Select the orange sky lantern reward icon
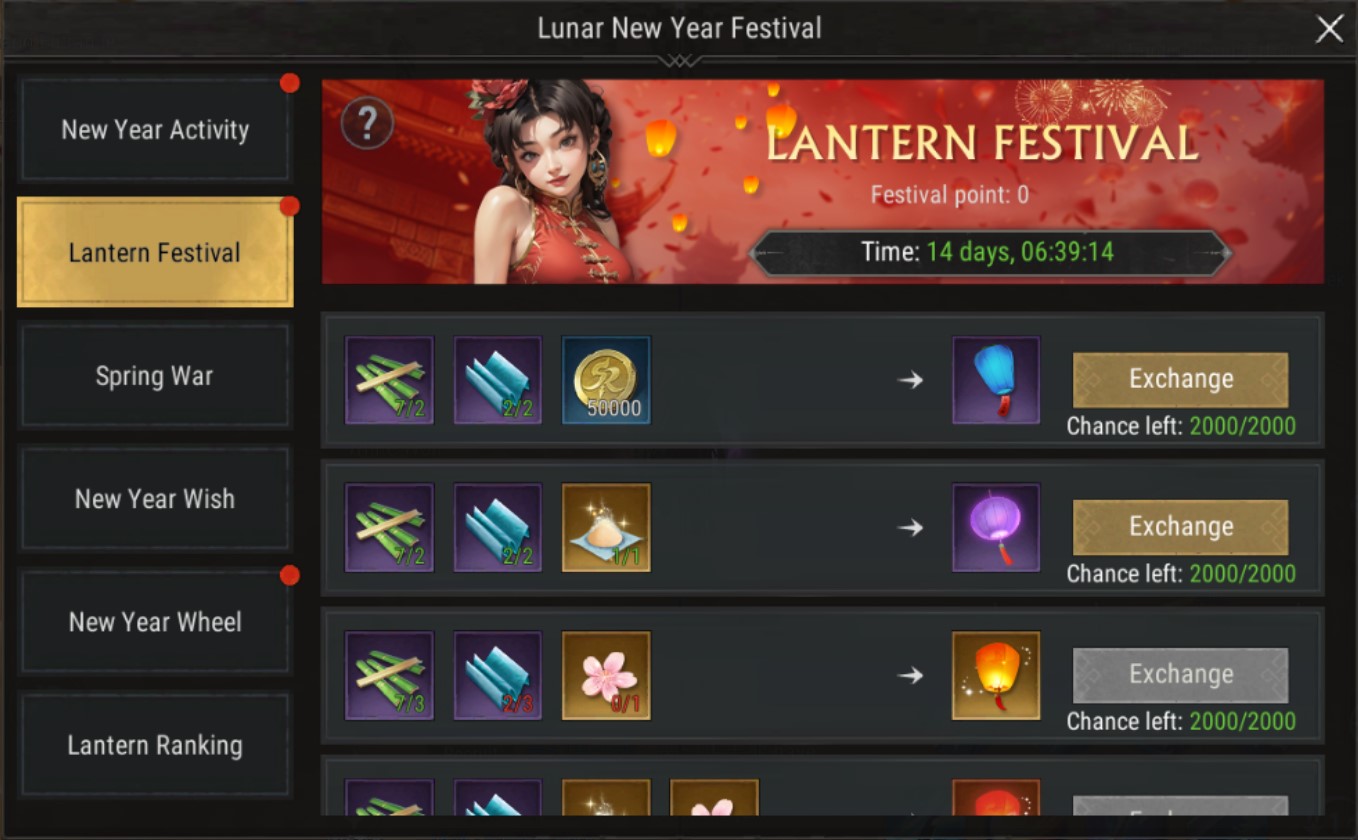Screen dimensions: 1358x840 [x=996, y=675]
